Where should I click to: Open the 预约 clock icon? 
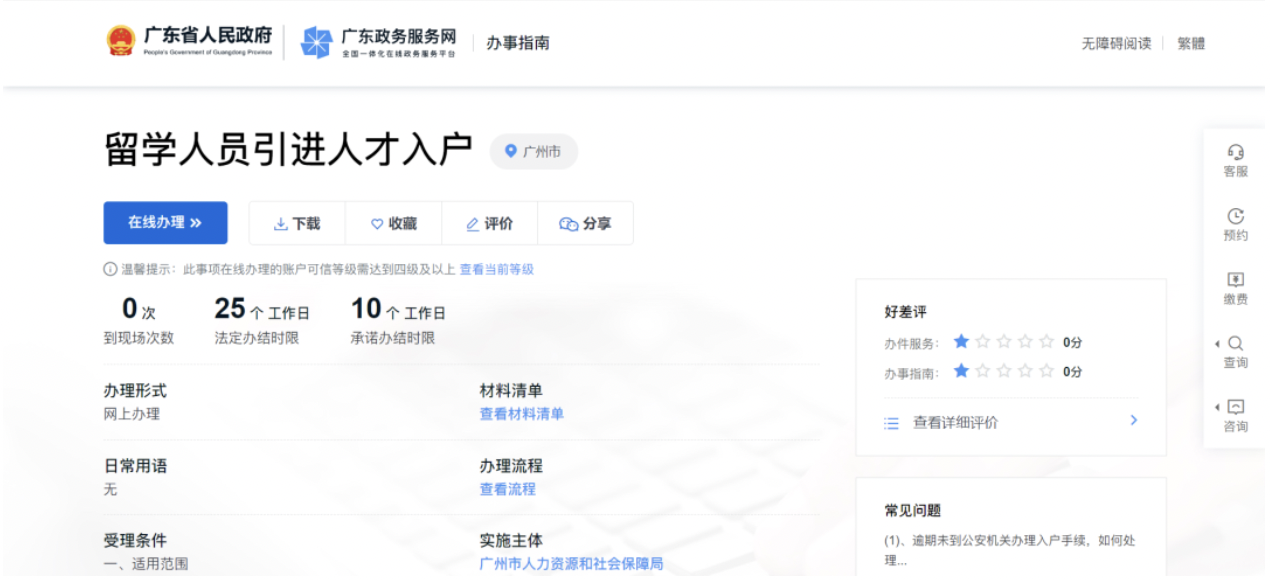(x=1235, y=216)
